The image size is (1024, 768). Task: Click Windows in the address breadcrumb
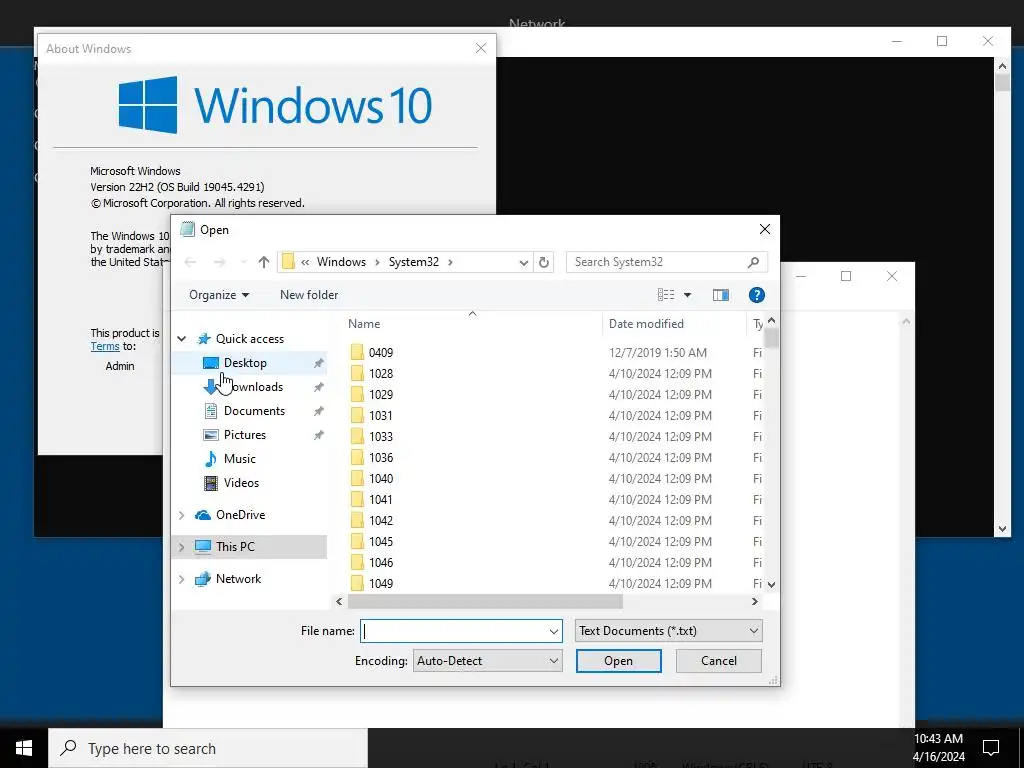click(341, 262)
